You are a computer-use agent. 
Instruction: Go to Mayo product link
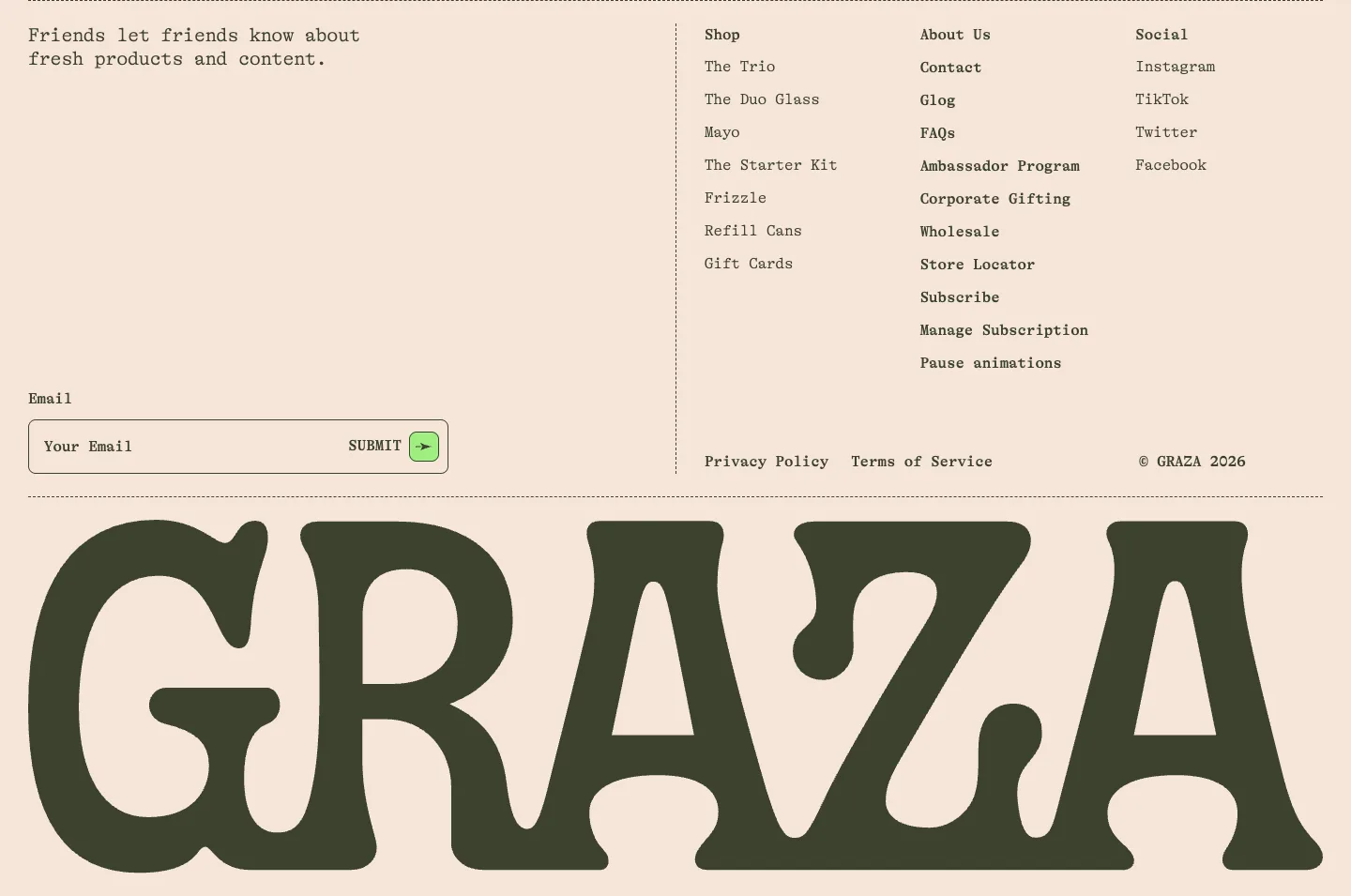(721, 132)
